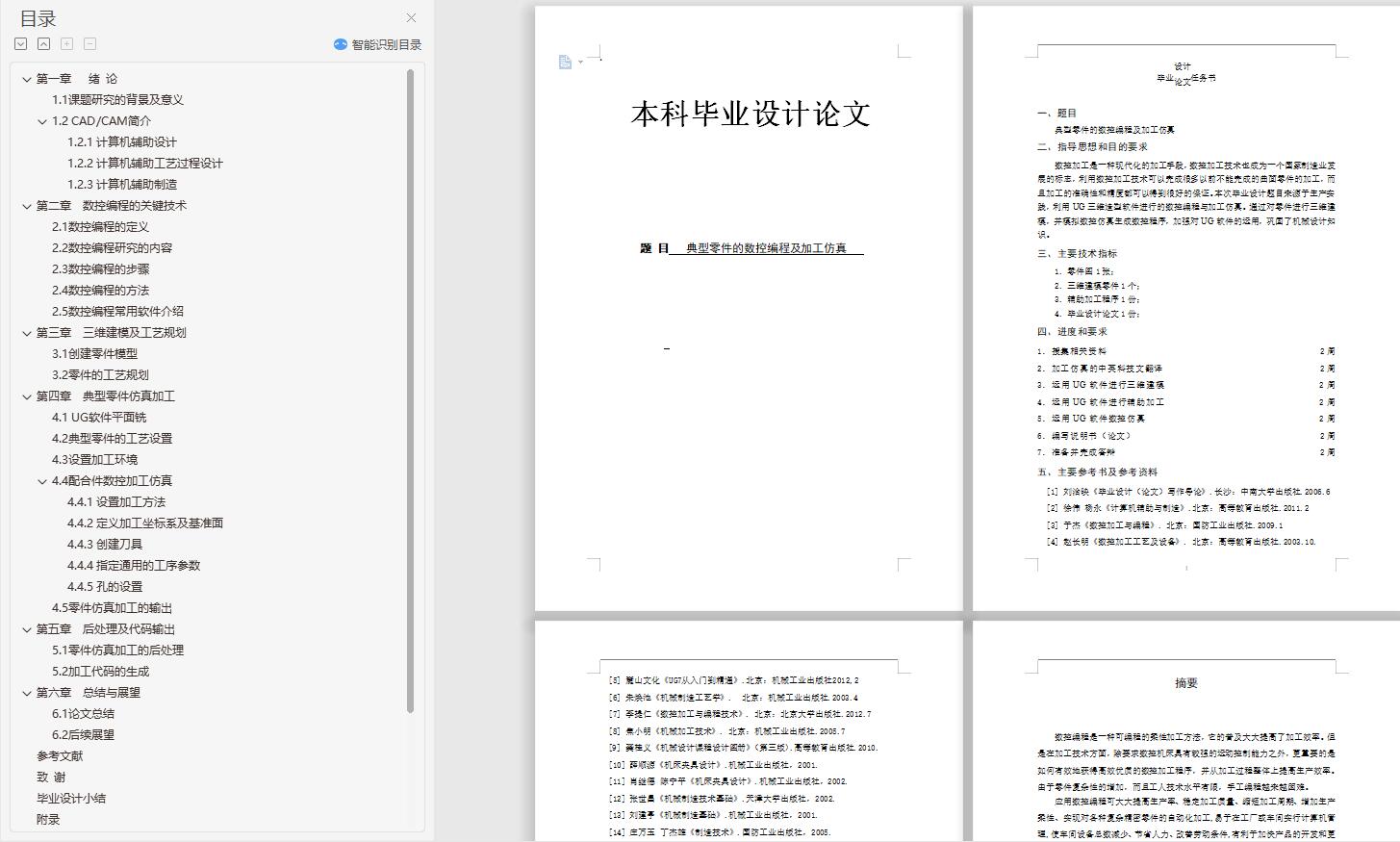Open the dropdown arrow beside the page icon
1400x842 pixels.
coord(580,64)
